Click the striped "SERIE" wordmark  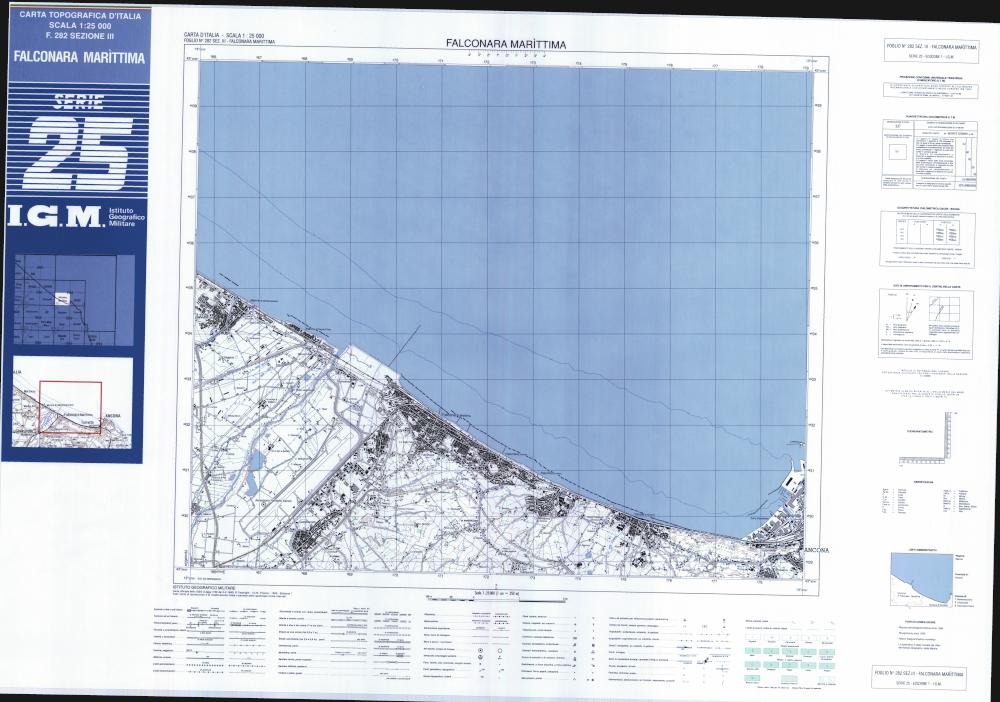78,103
